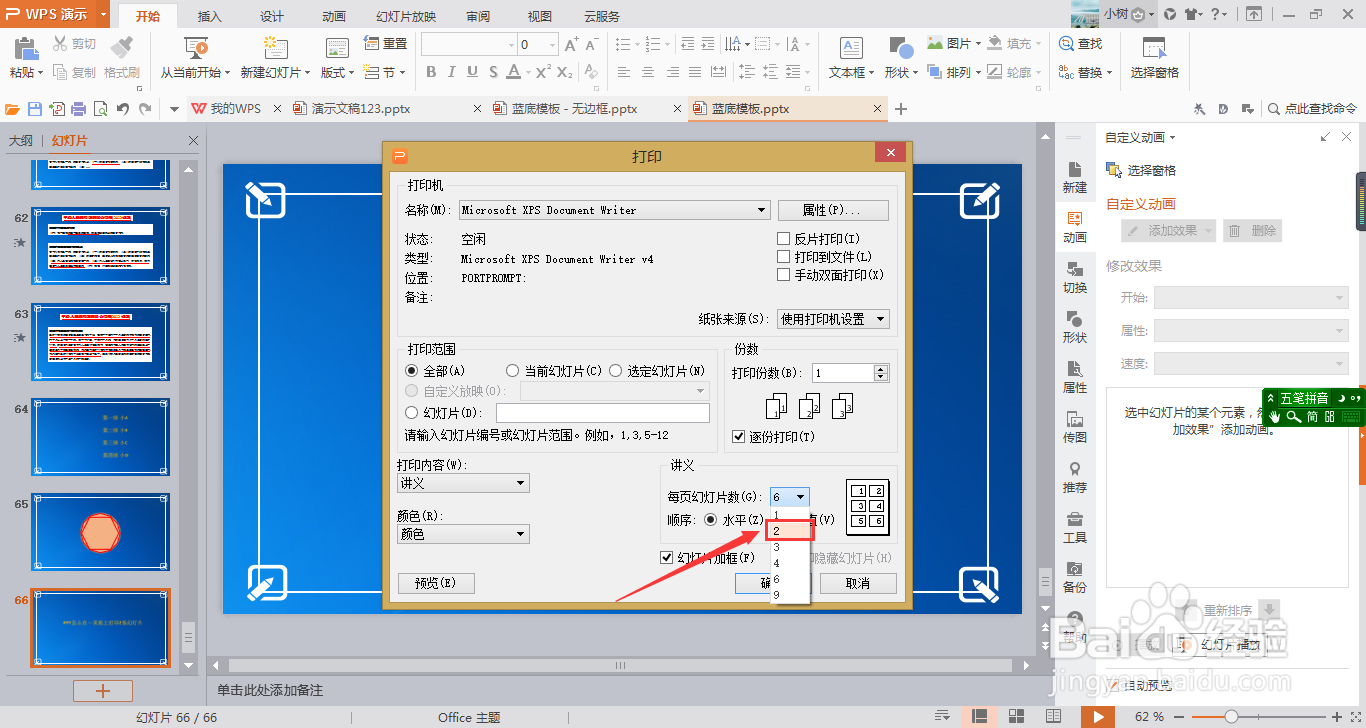Click the Cancel (取消) button
This screenshot has height=728, width=1366.
coord(858,583)
